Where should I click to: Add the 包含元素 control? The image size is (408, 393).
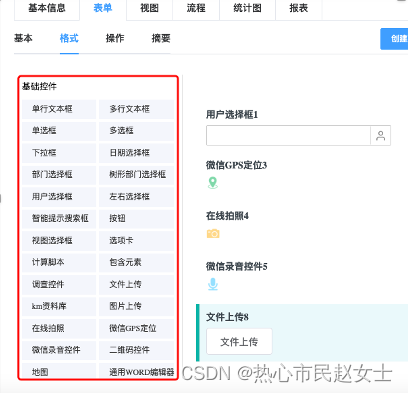[136, 263]
